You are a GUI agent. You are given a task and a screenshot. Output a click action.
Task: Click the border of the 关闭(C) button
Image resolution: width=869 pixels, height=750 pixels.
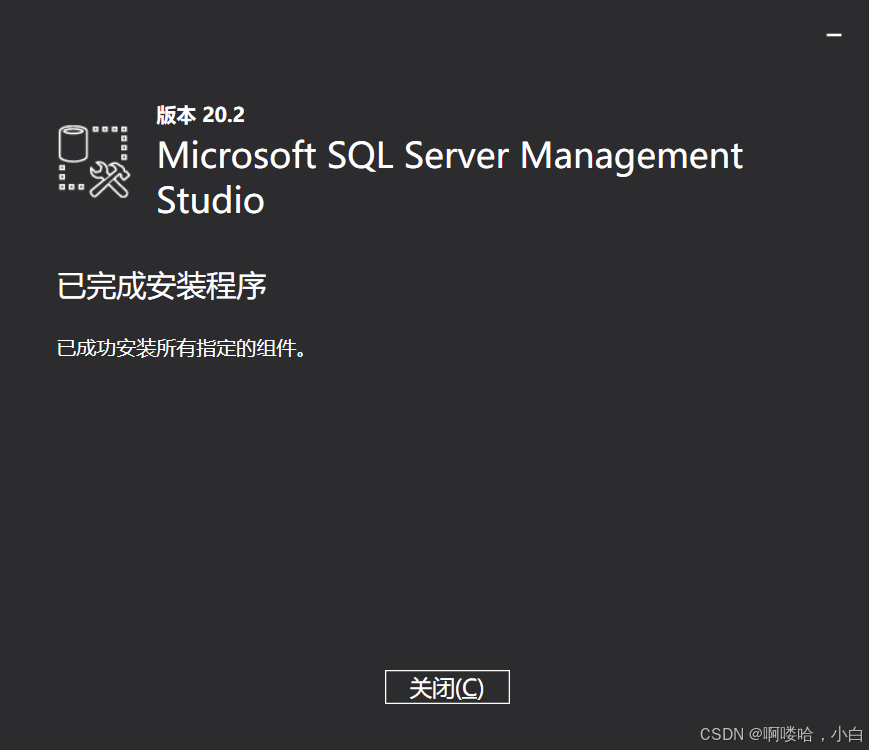pos(447,673)
